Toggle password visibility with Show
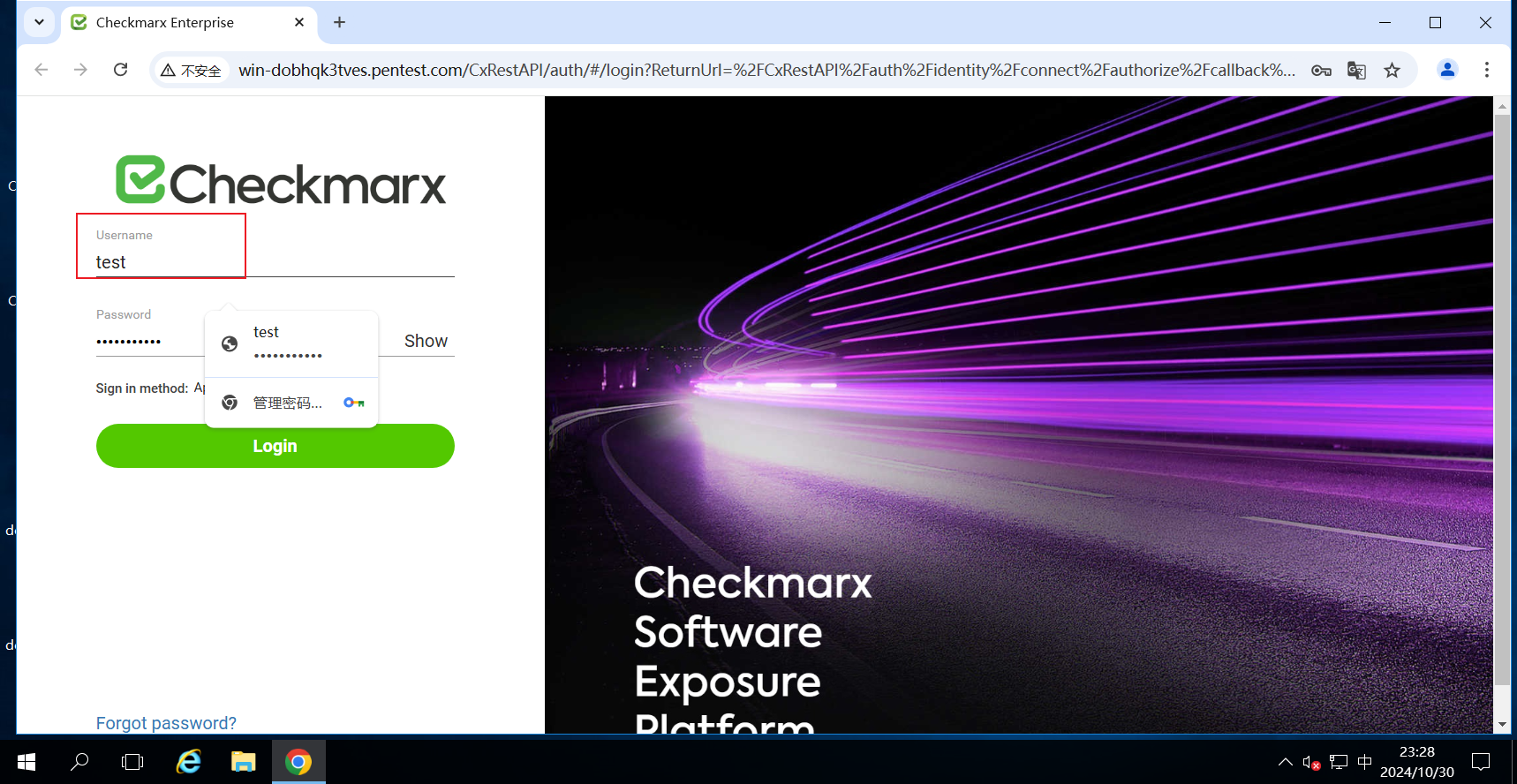 point(426,341)
